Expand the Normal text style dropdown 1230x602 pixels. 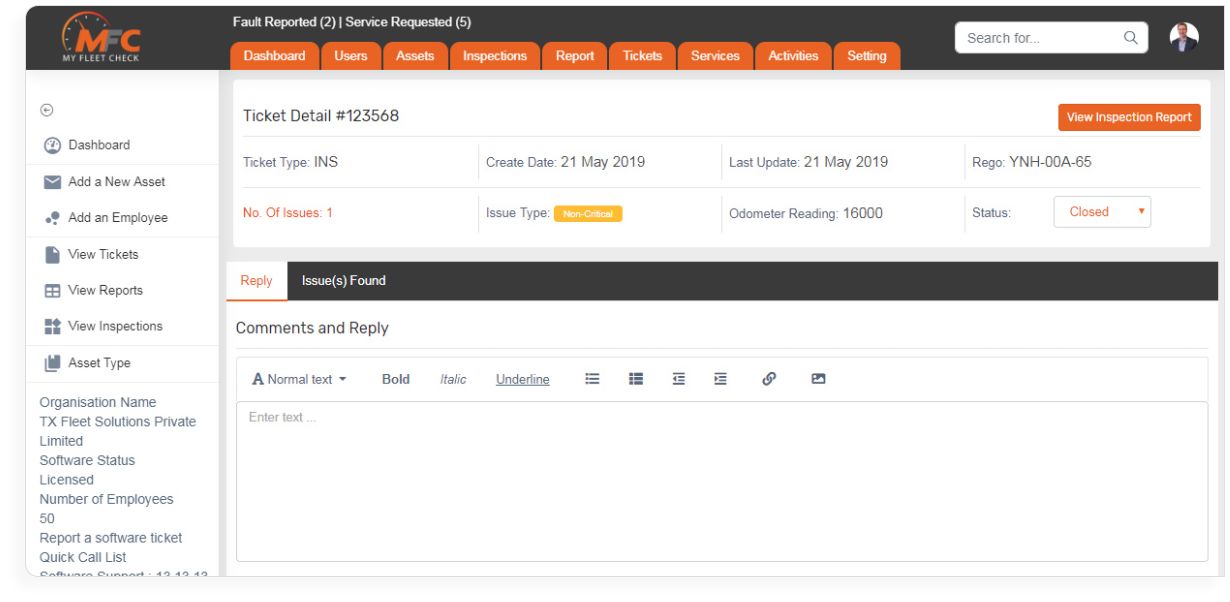[299, 379]
